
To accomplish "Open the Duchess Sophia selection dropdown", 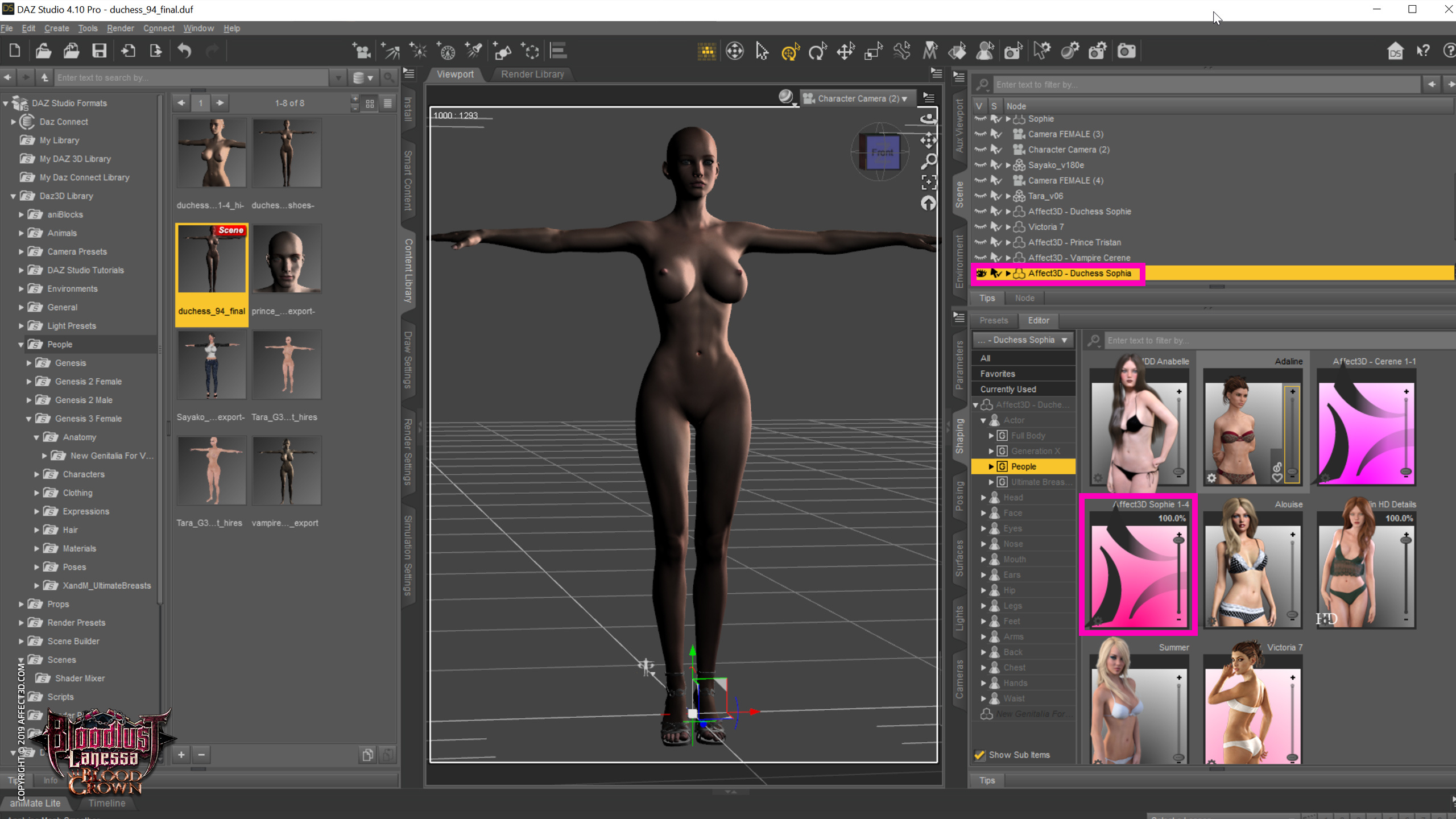I will pos(1023,340).
